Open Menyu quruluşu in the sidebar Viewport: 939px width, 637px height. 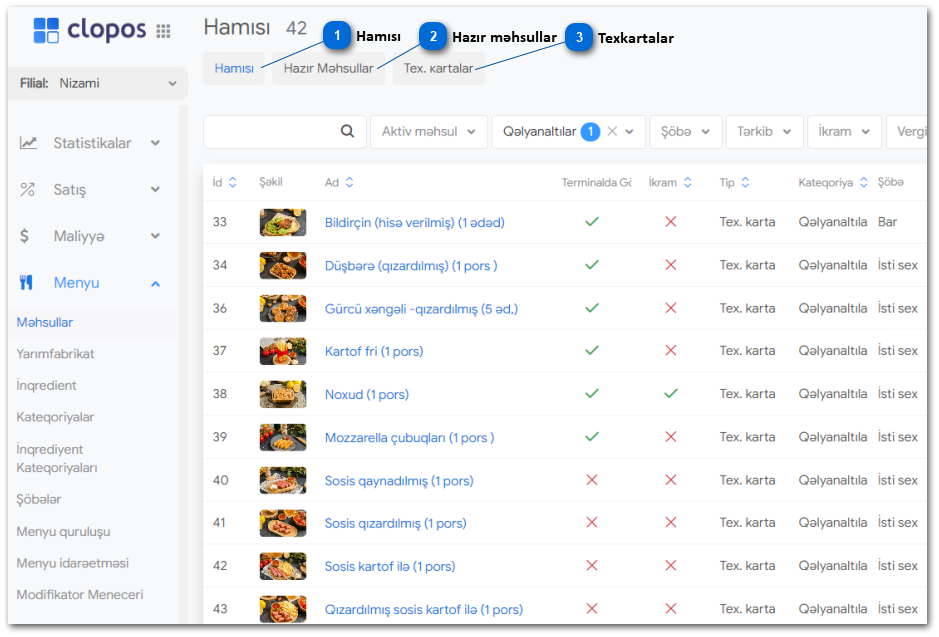coord(63,532)
